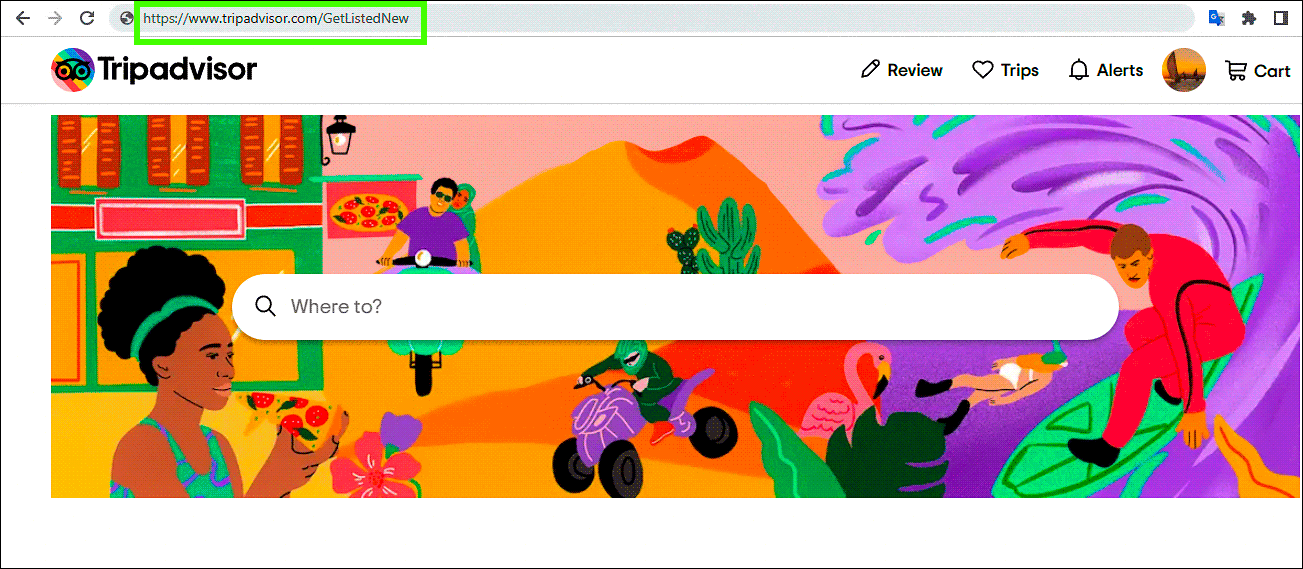Image resolution: width=1303 pixels, height=569 pixels.
Task: Click the browser forward arrow
Action: [x=55, y=18]
